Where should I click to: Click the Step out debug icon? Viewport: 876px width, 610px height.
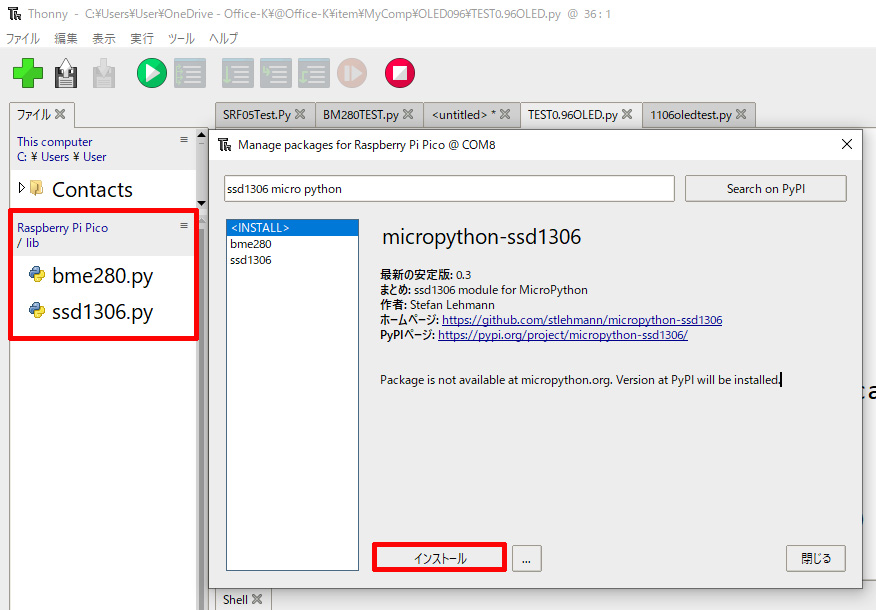[x=313, y=73]
